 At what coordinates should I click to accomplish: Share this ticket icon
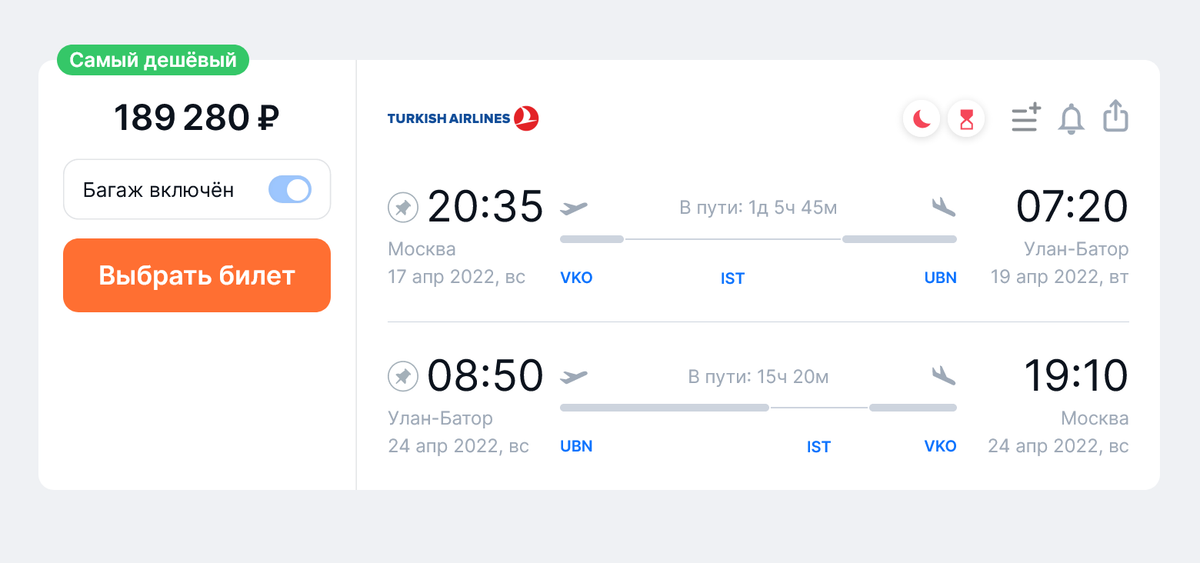pyautogui.click(x=1116, y=116)
